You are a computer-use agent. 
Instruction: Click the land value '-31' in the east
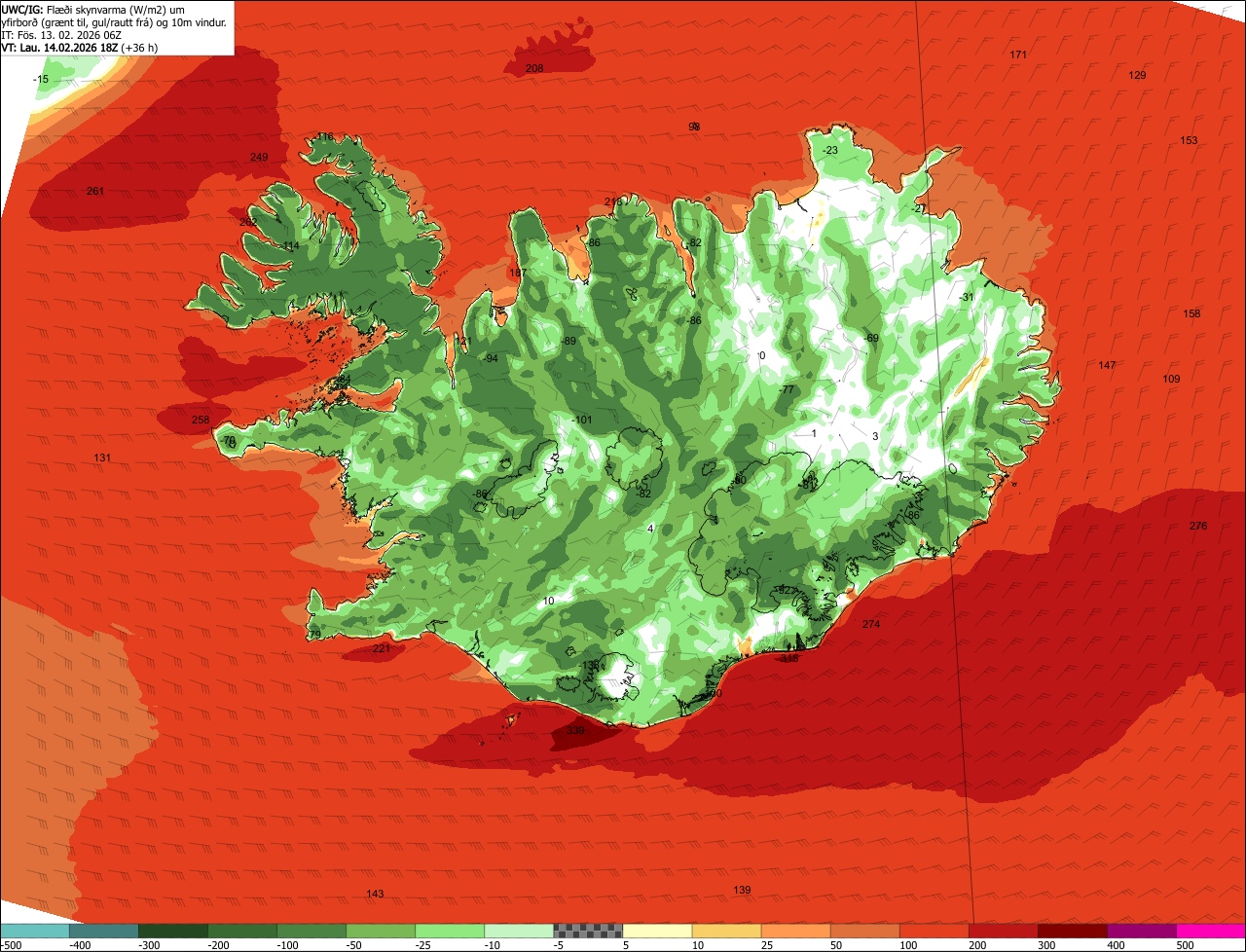pos(967,297)
